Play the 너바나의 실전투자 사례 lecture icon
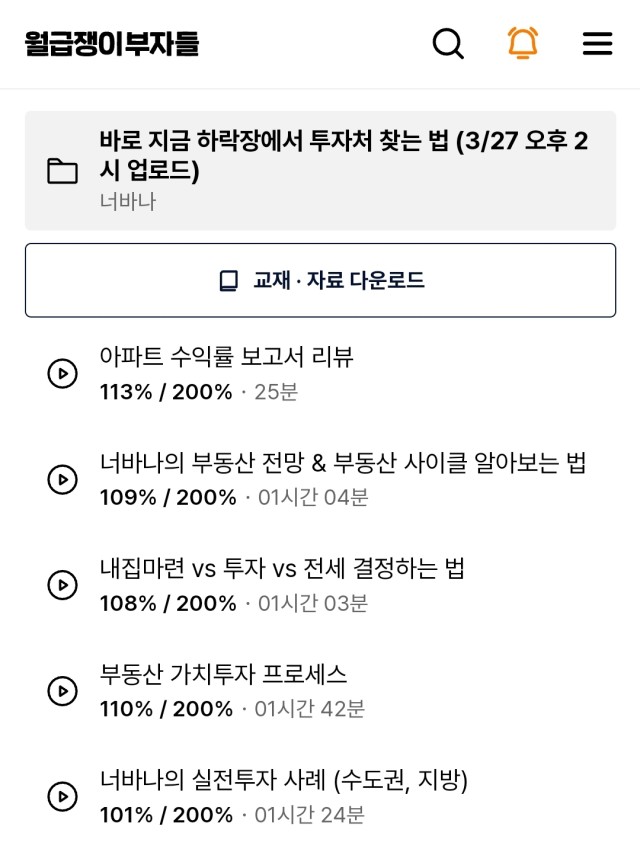640x868 pixels. click(62, 797)
